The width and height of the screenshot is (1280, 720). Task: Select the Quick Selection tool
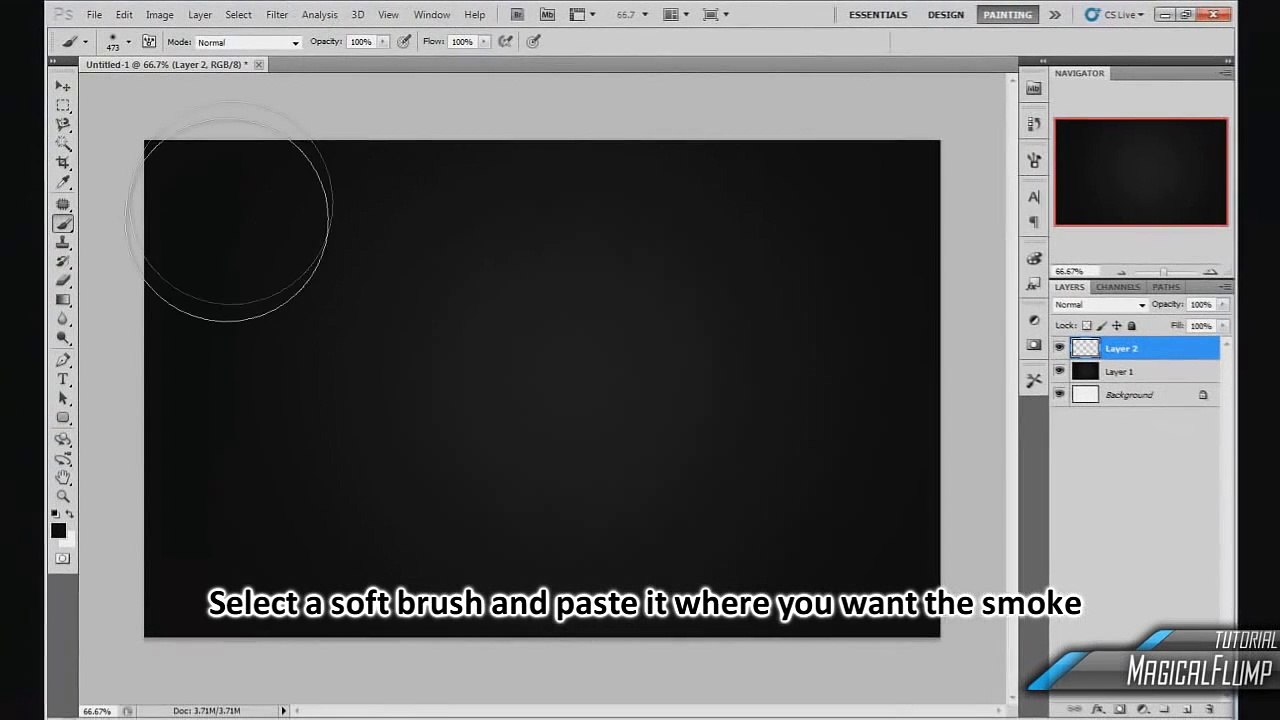63,144
